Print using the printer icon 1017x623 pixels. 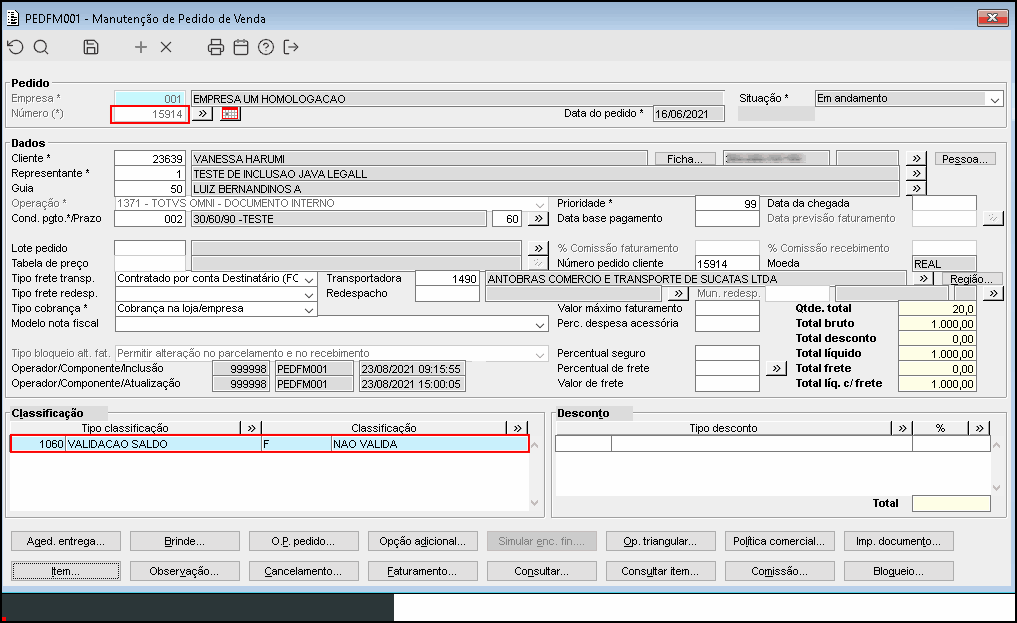click(x=215, y=47)
